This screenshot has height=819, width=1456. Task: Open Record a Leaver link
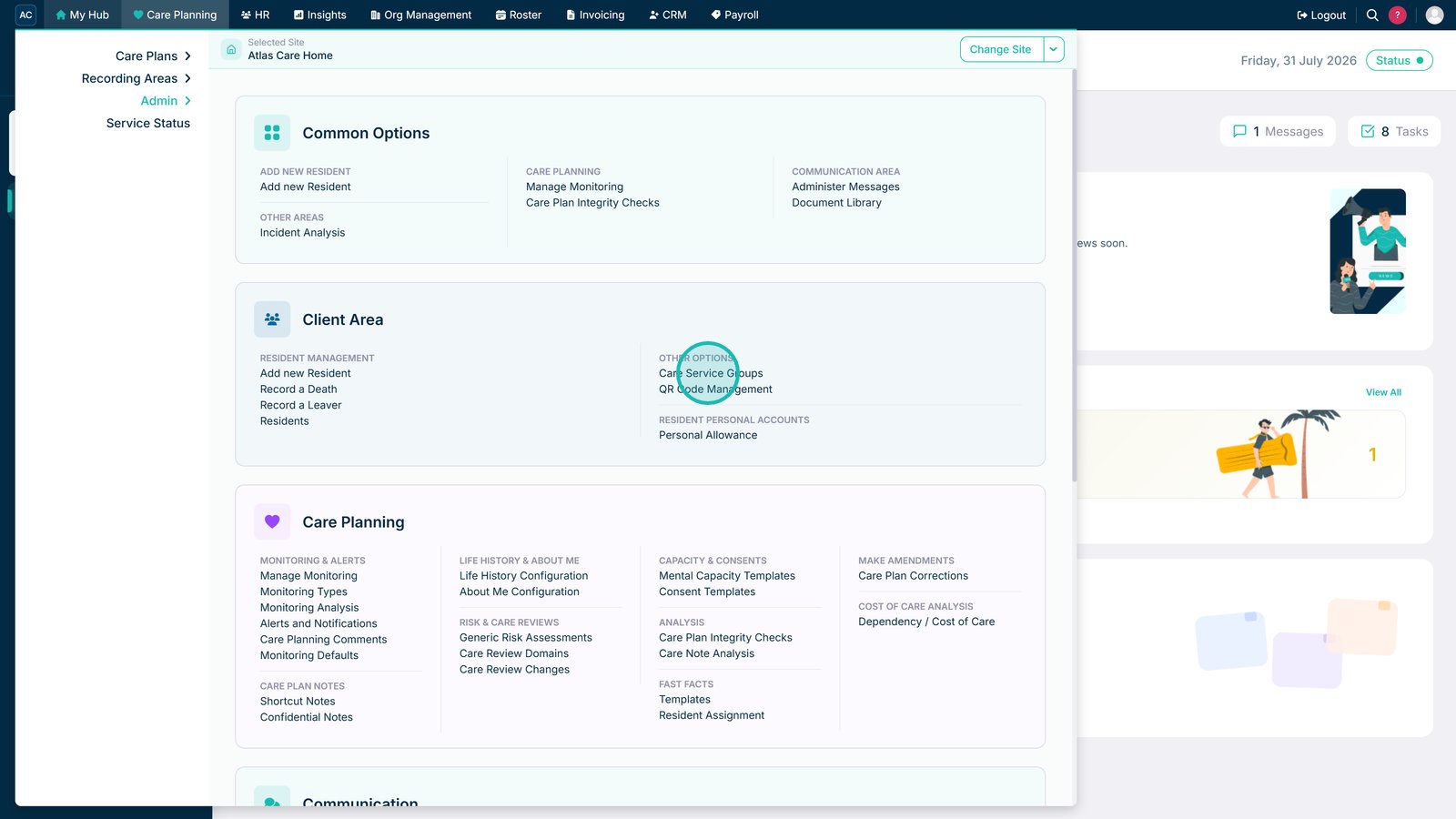(x=300, y=405)
